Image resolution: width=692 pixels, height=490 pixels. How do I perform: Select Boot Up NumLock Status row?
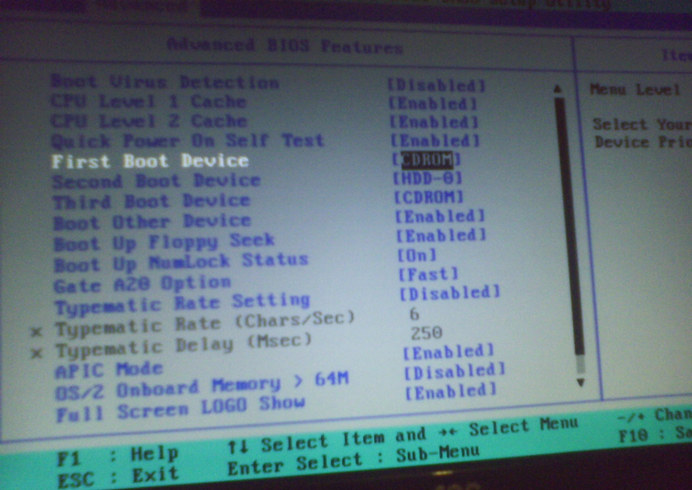pyautogui.click(x=181, y=263)
